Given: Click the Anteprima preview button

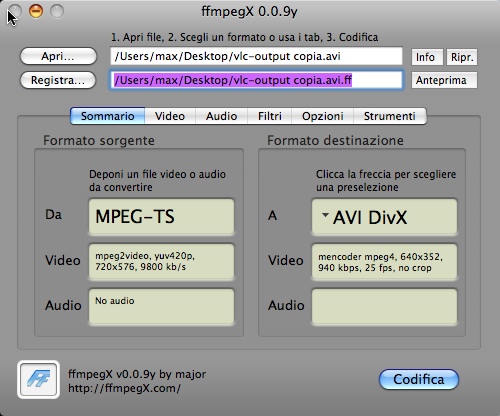Looking at the screenshot, I should (444, 80).
